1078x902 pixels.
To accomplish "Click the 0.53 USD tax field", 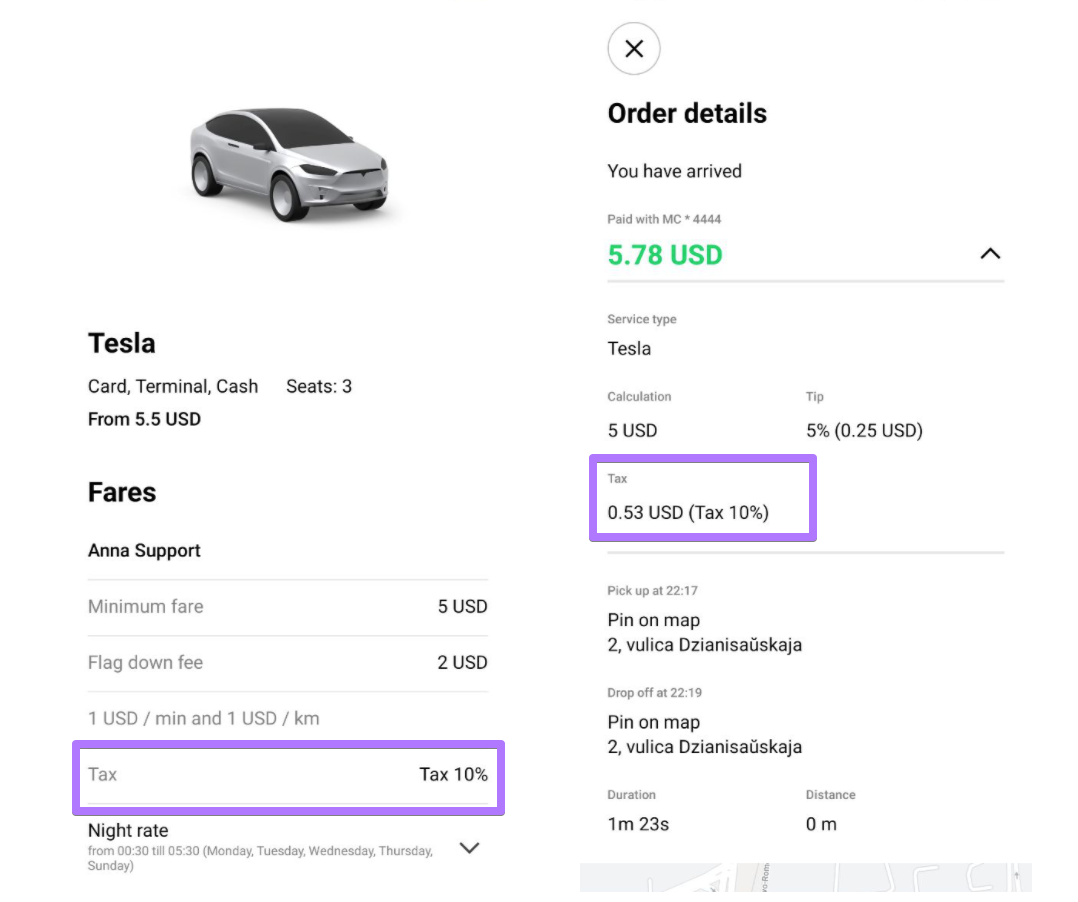I will coord(688,513).
